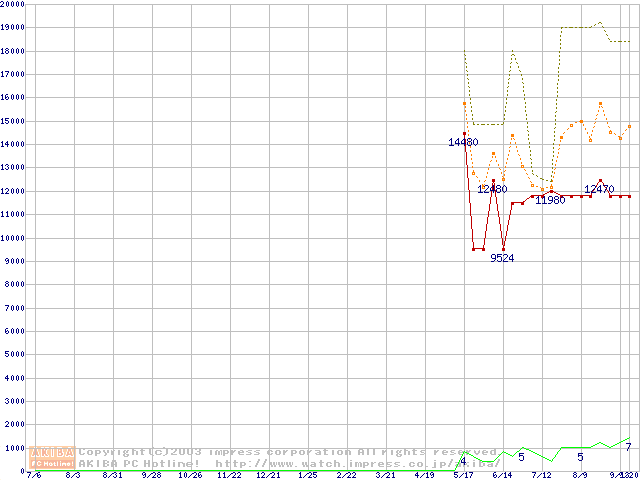Screen dimensions: 640x480
Task: Click the 8/9 date axis label
Action: pos(580,476)
